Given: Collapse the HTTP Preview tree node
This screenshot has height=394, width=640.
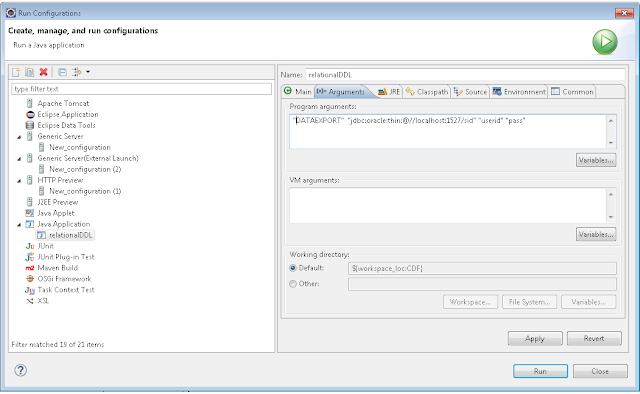Looking at the screenshot, I should [x=19, y=181].
